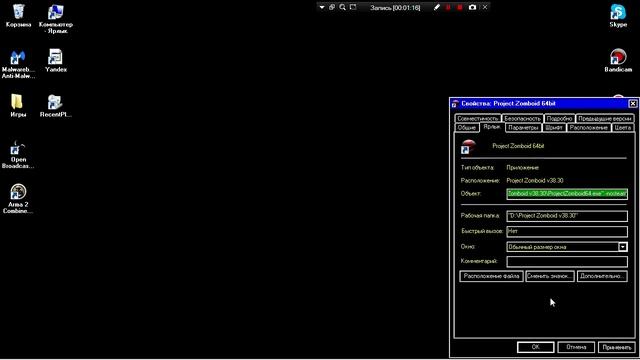Close the Свойства Project Zomboid dialog
This screenshot has width=640, height=360.
tap(632, 104)
